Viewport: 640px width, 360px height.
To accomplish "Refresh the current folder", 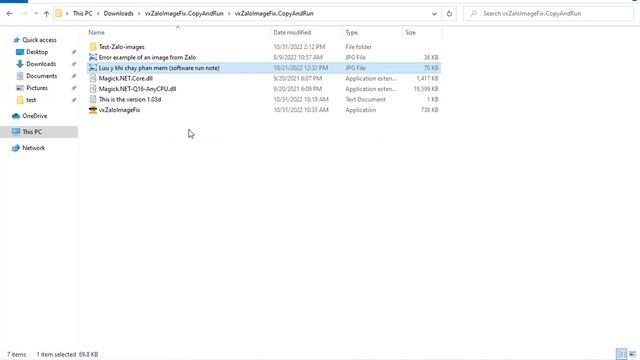I will point(449,13).
